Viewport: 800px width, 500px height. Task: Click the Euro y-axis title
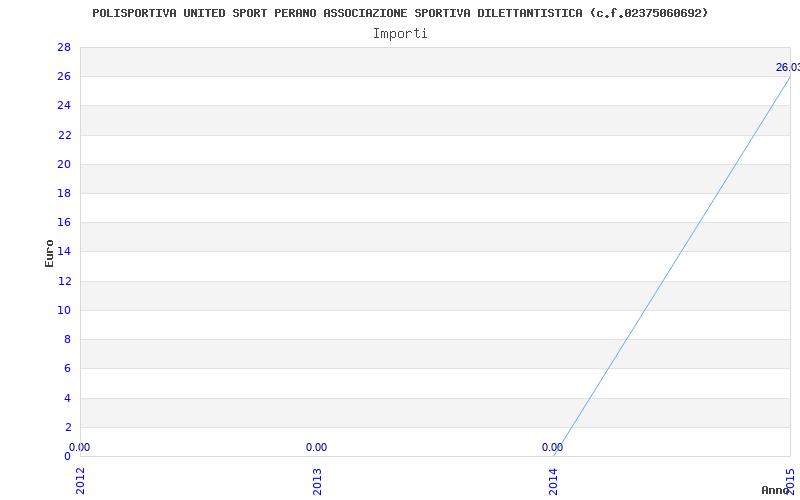click(x=49, y=253)
